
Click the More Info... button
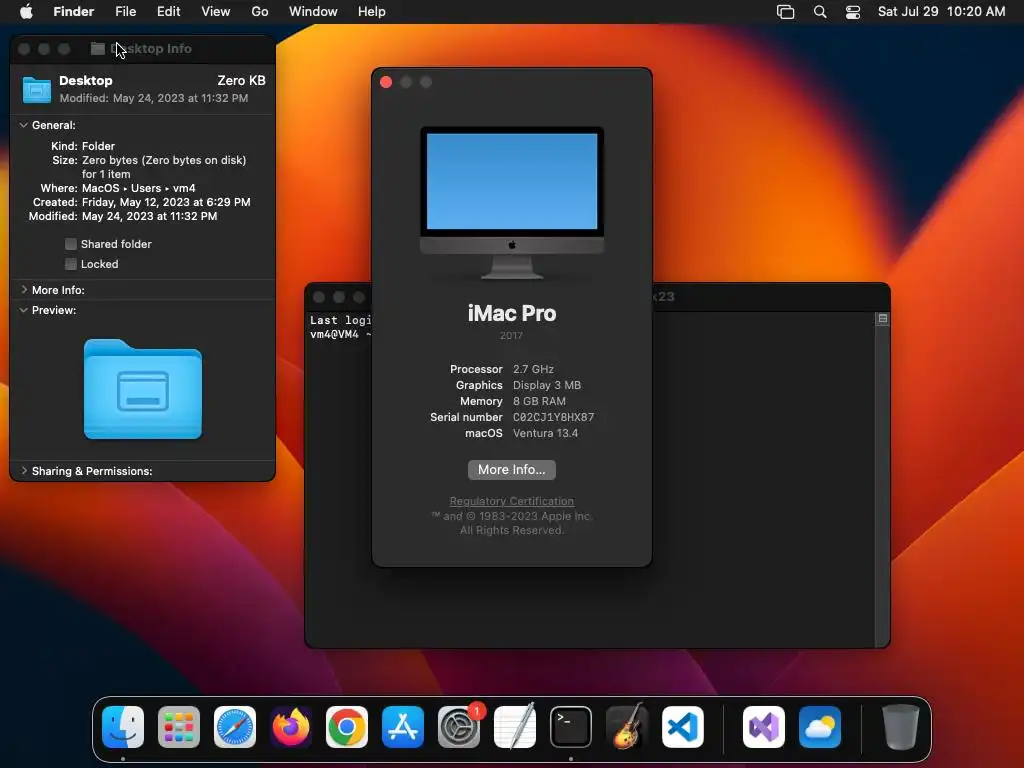click(x=512, y=470)
